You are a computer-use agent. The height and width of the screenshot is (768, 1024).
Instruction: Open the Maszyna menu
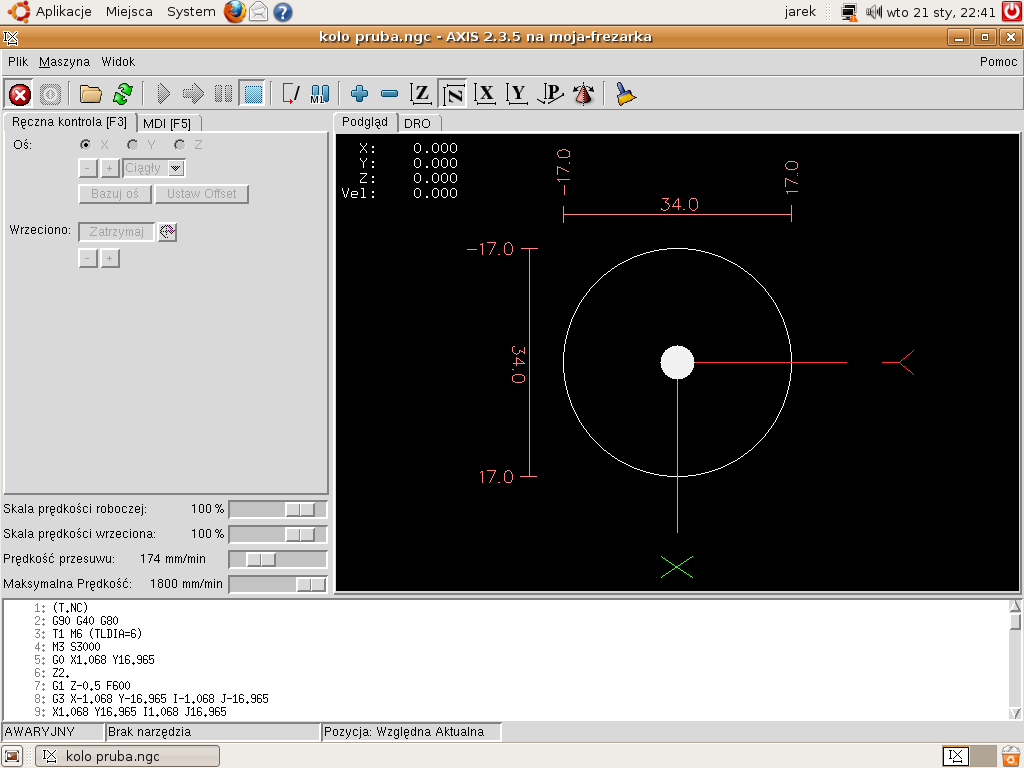coord(64,61)
